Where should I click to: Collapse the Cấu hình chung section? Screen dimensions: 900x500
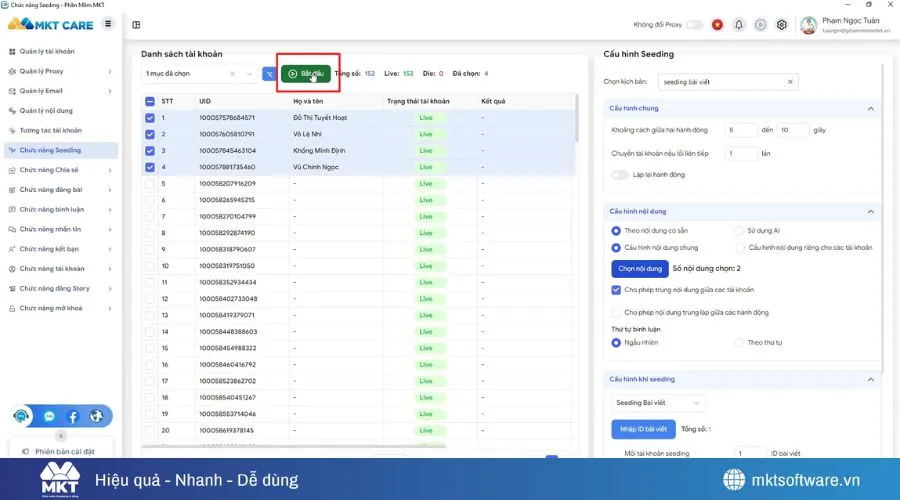(x=870, y=108)
